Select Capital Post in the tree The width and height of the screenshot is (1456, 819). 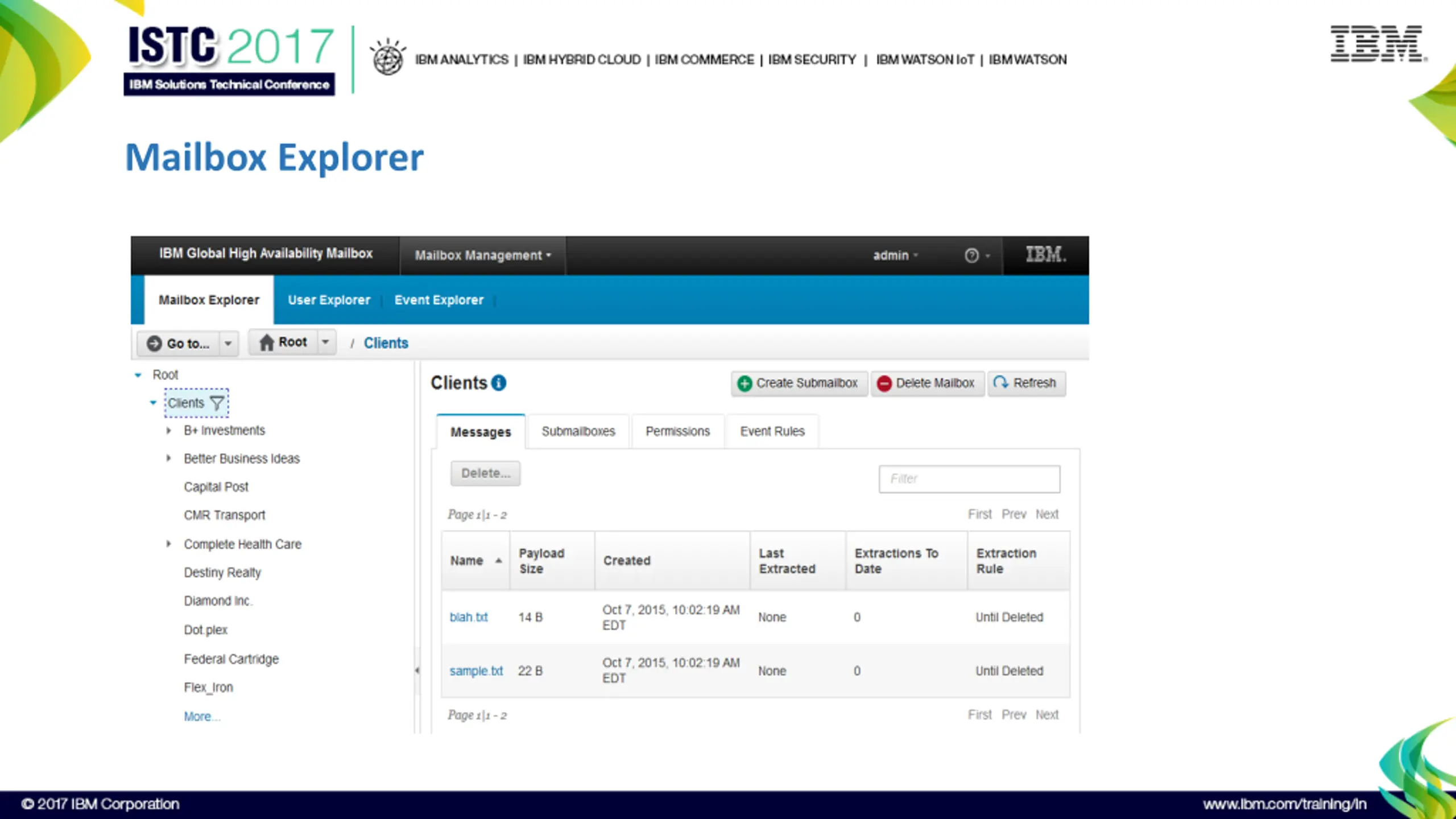216,487
